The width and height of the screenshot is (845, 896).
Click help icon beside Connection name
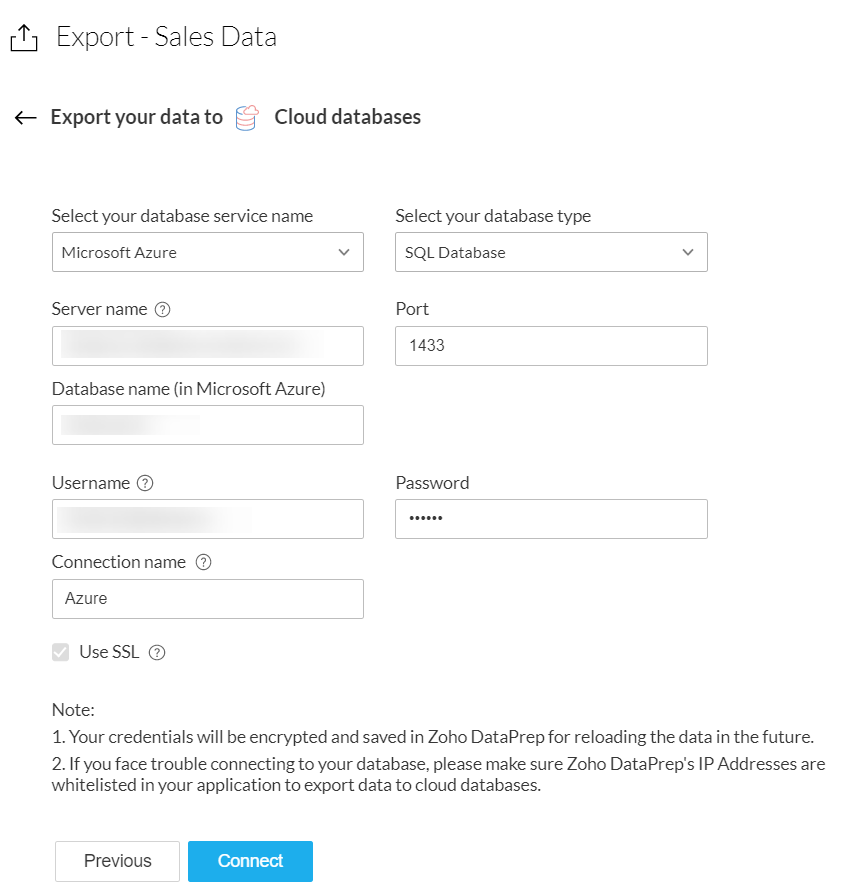(204, 563)
